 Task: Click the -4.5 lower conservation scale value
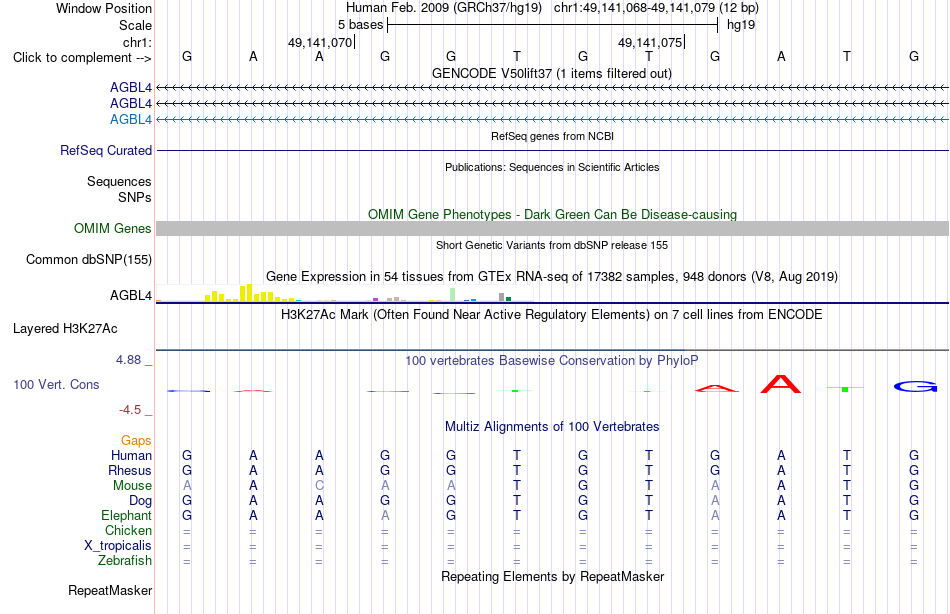pyautogui.click(x=130, y=410)
